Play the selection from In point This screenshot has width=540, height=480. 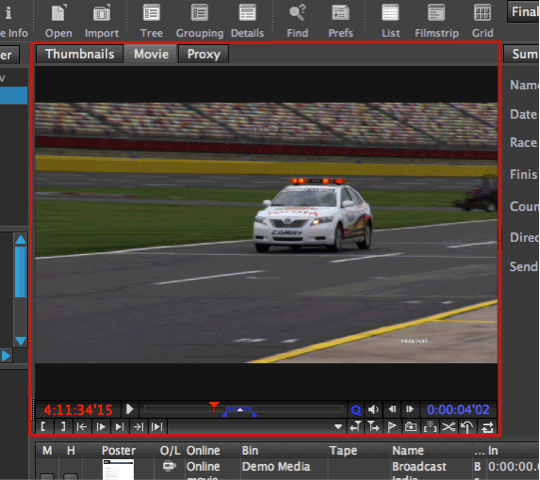click(x=101, y=427)
